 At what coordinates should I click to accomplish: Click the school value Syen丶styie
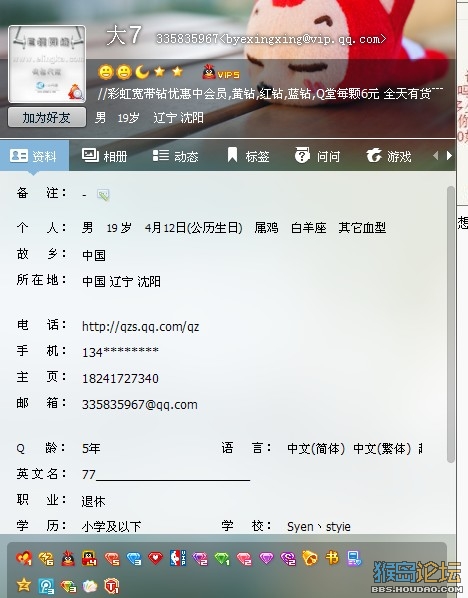318,527
